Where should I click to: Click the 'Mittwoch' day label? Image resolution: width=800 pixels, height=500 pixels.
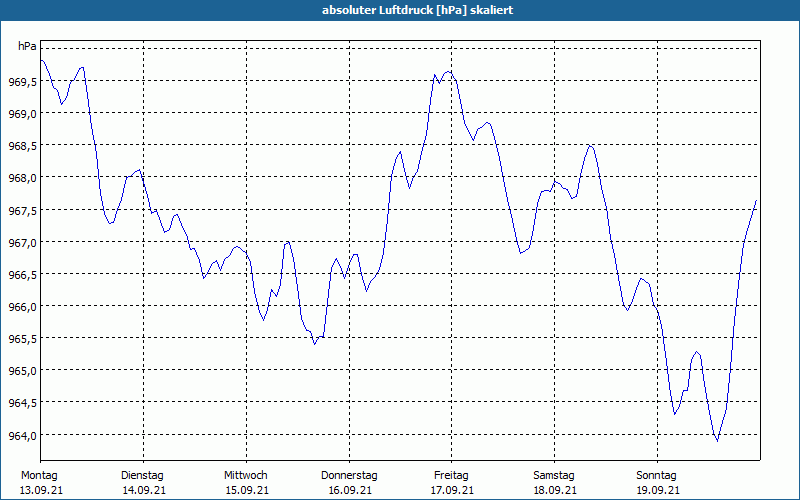click(245, 476)
